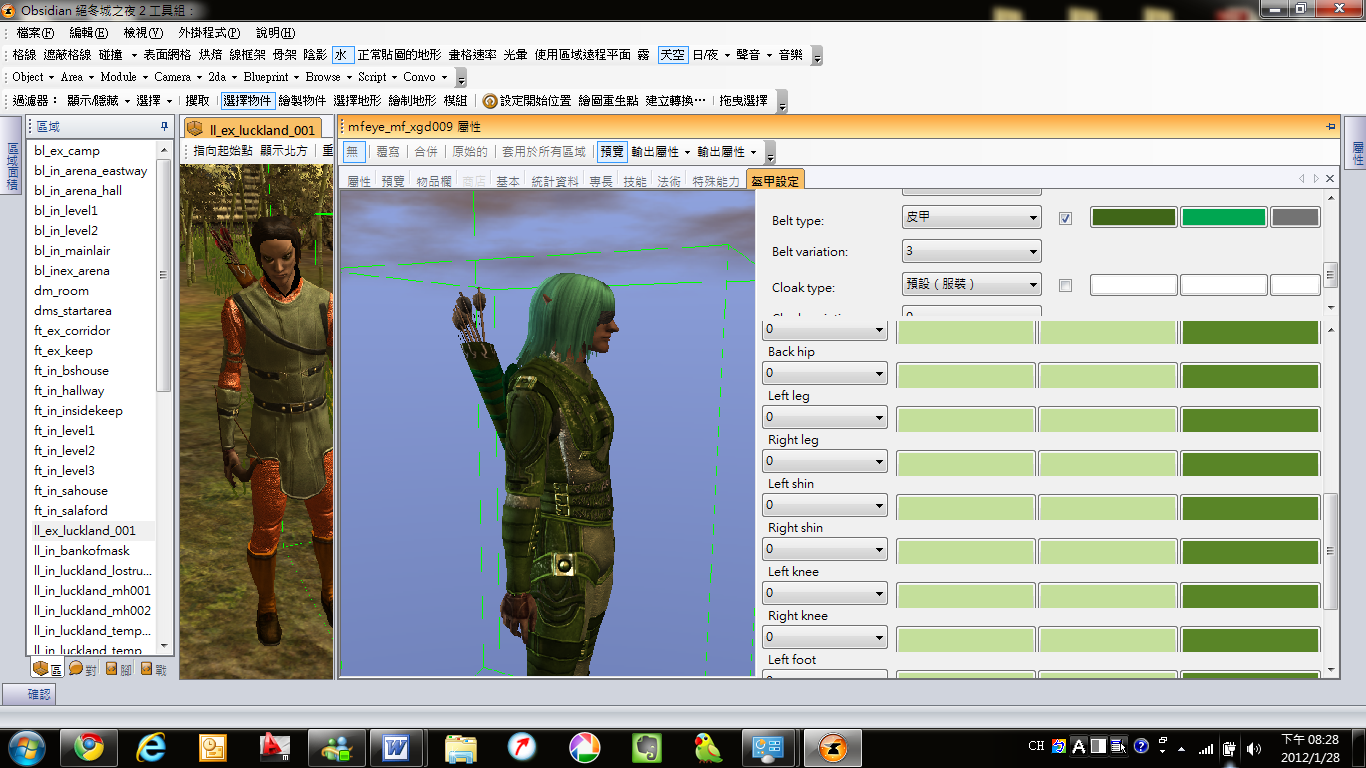This screenshot has height=768, width=1366.
Task: Click the 顯示北方 show north button
Action: tap(284, 152)
